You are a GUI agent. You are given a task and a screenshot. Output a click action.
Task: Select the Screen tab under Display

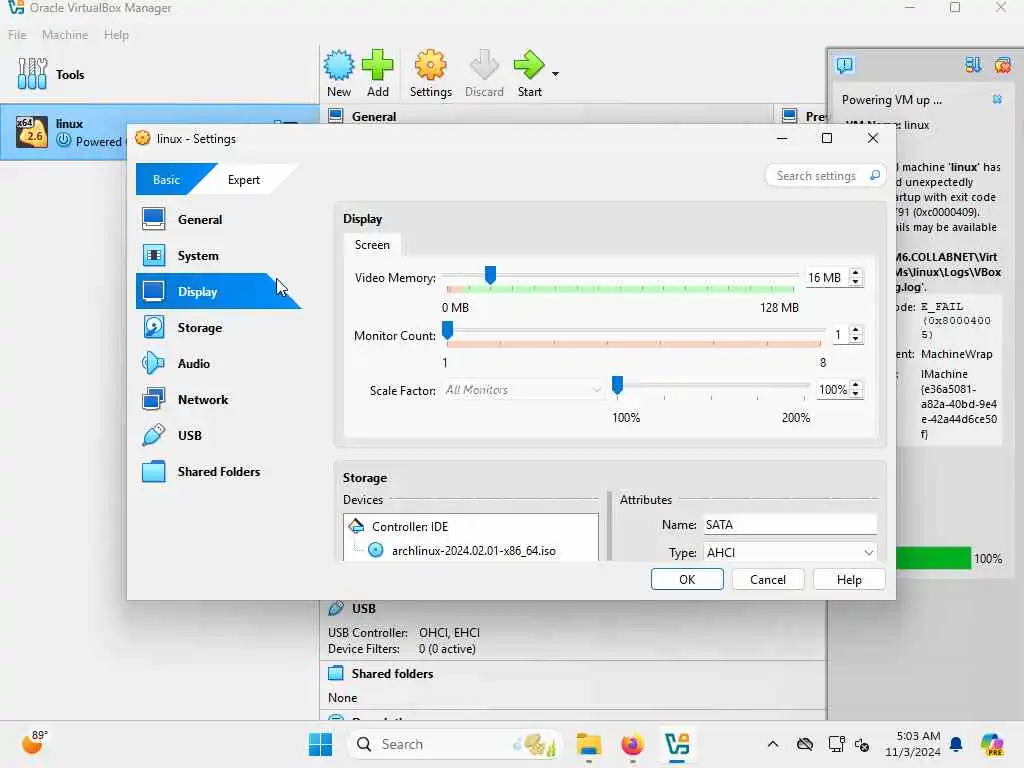pyautogui.click(x=372, y=245)
